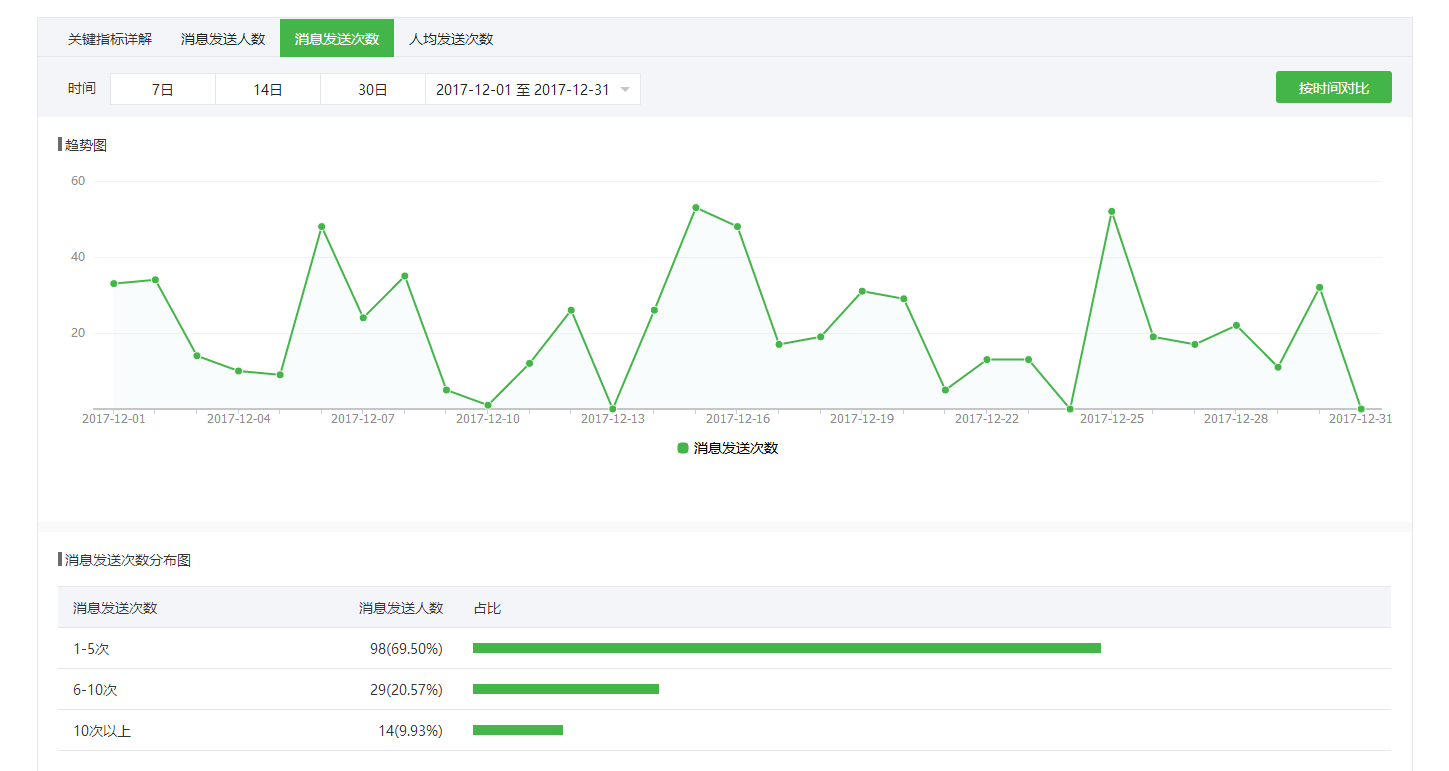Click the 10次以上 row label
The width and height of the screenshot is (1449, 771).
pos(102,731)
